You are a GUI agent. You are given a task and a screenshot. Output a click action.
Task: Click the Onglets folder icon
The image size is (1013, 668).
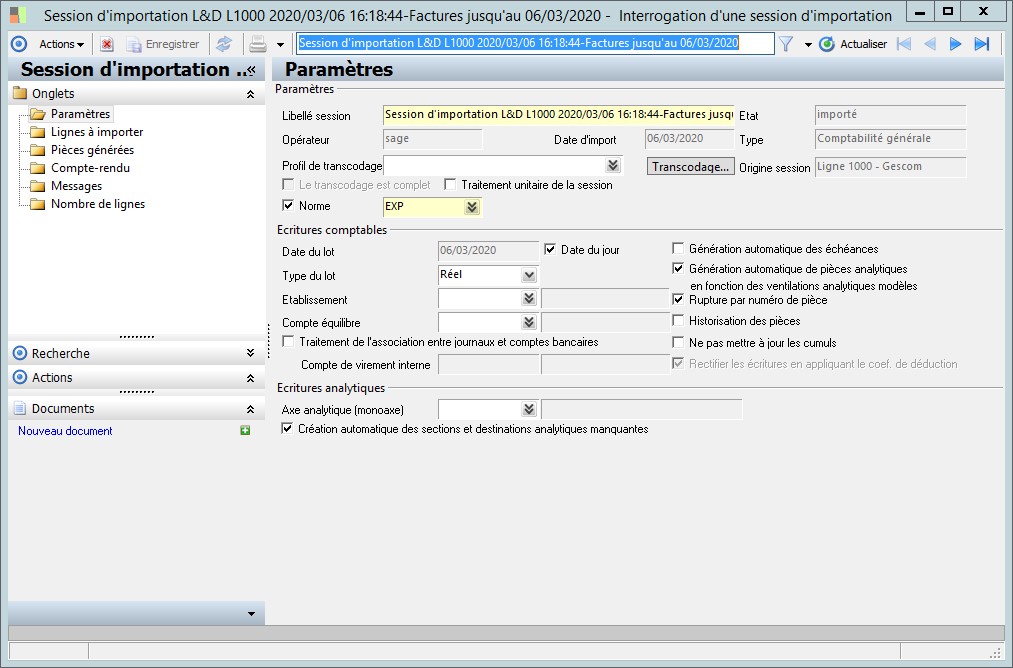20,93
